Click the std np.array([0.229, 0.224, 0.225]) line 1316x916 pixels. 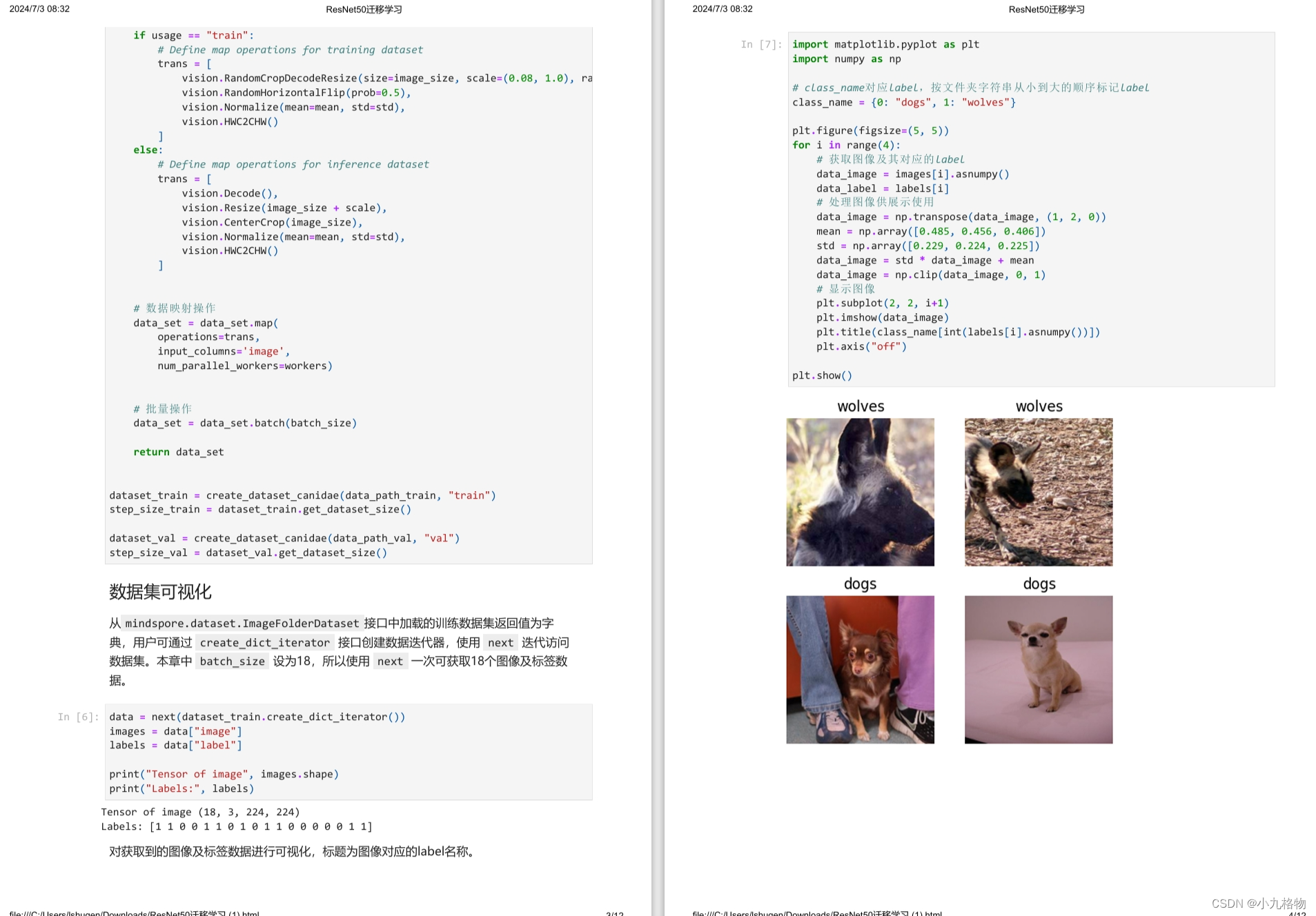tap(928, 246)
